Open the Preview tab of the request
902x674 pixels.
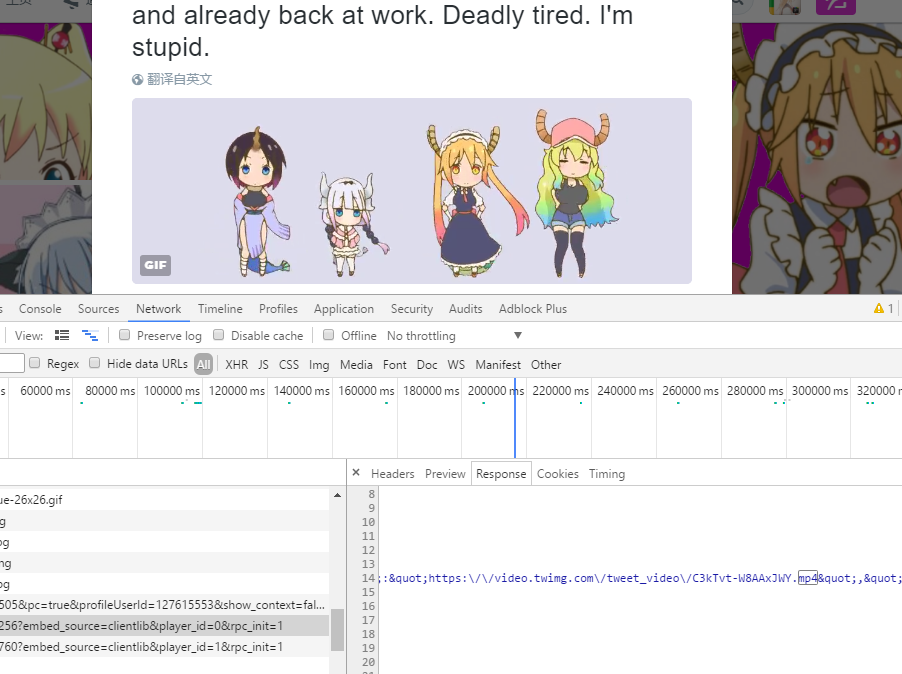[x=445, y=474]
